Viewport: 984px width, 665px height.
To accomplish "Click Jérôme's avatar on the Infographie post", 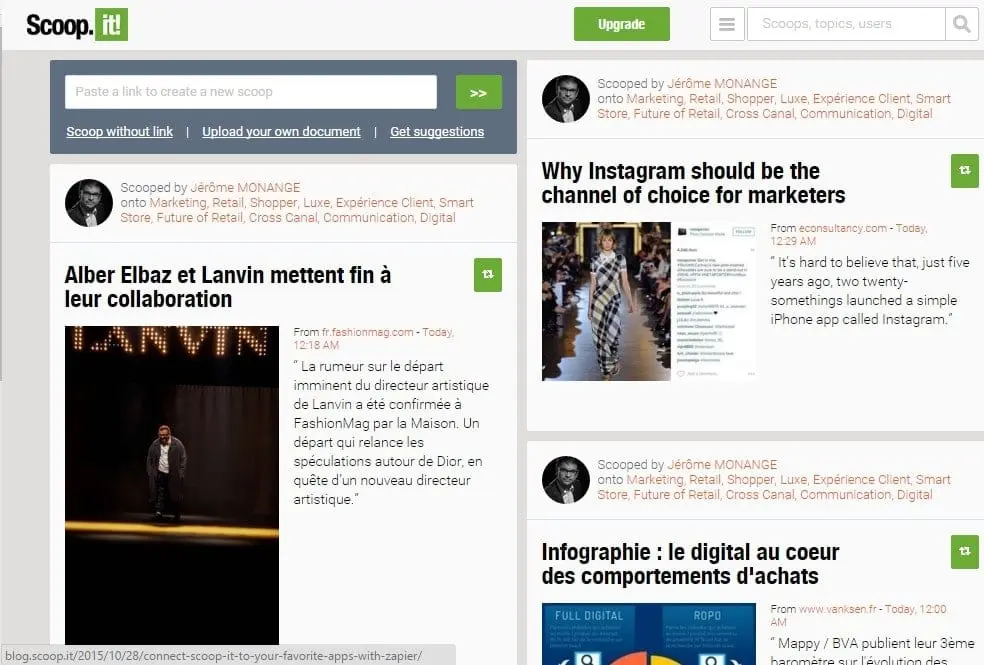I will [565, 479].
